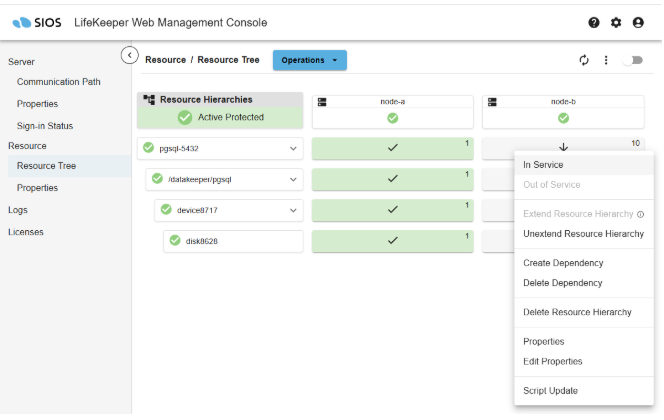Open the Operations dropdown
664x420 pixels.
point(309,60)
